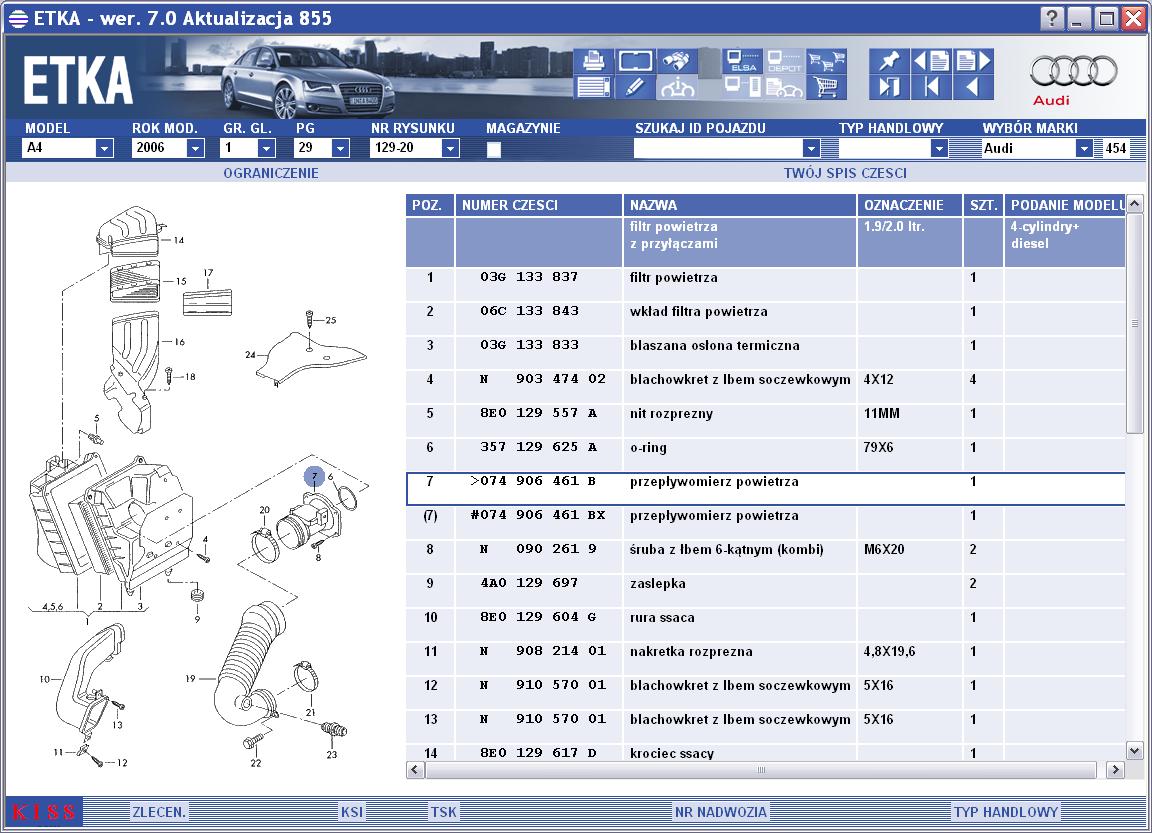Open the MODEL dropdown showing A4
The width and height of the screenshot is (1152, 833).
(x=104, y=148)
